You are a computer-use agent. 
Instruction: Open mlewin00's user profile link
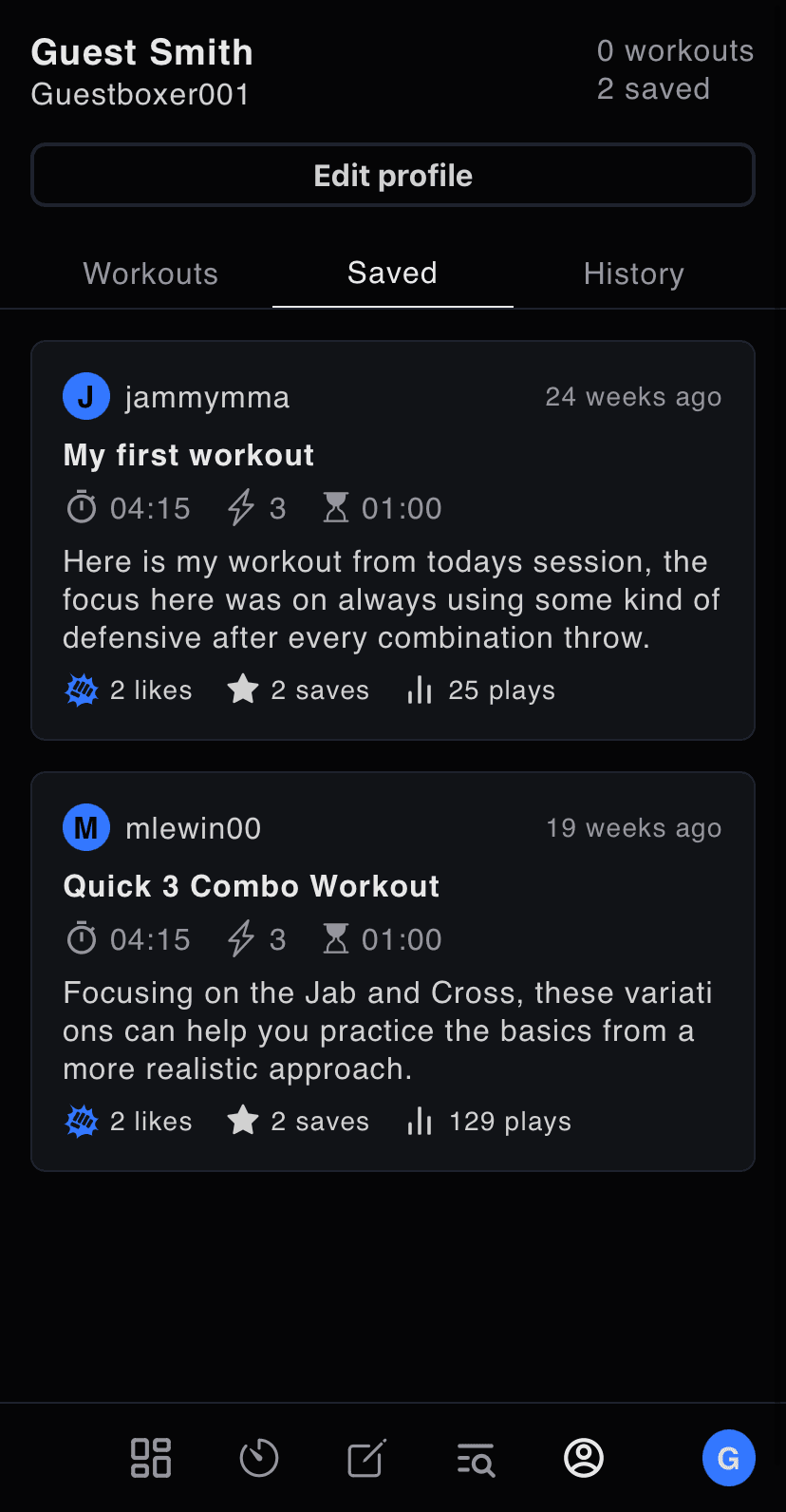pyautogui.click(x=193, y=828)
